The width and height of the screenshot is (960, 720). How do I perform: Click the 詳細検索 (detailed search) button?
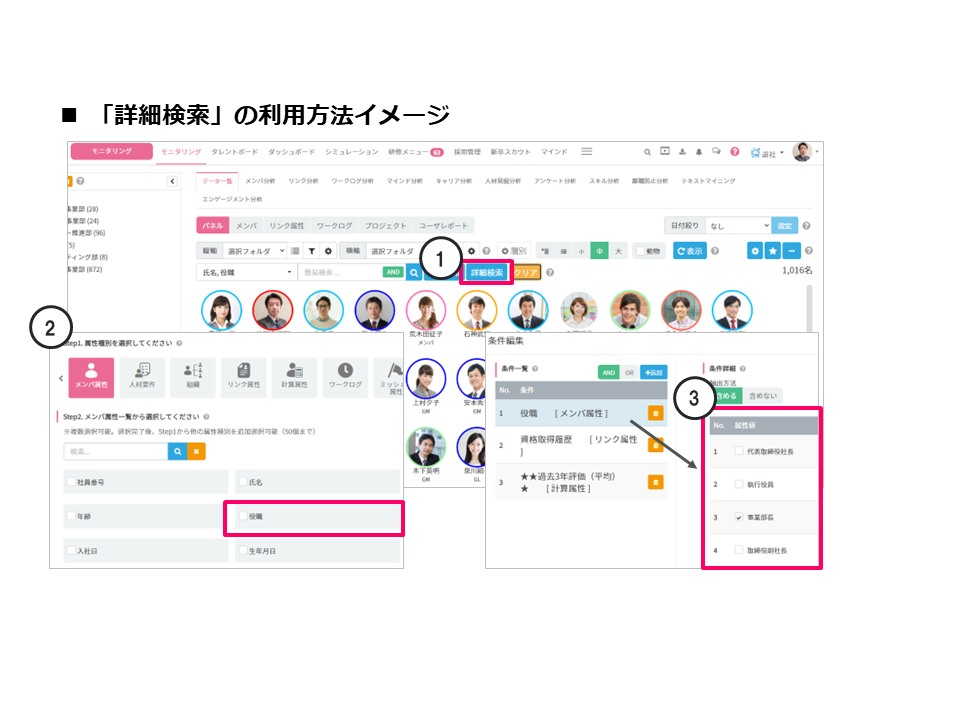[x=487, y=272]
